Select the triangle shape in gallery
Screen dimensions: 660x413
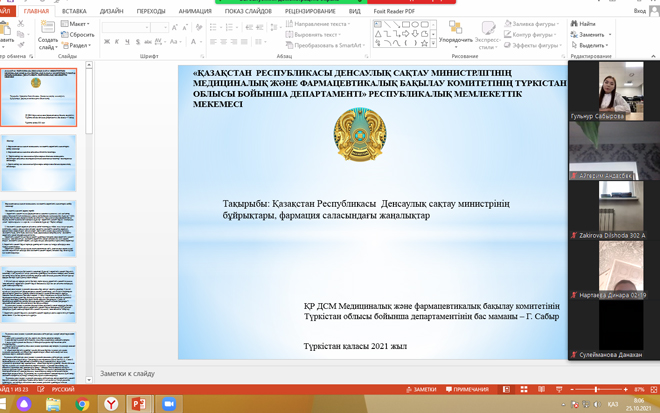coord(378,34)
